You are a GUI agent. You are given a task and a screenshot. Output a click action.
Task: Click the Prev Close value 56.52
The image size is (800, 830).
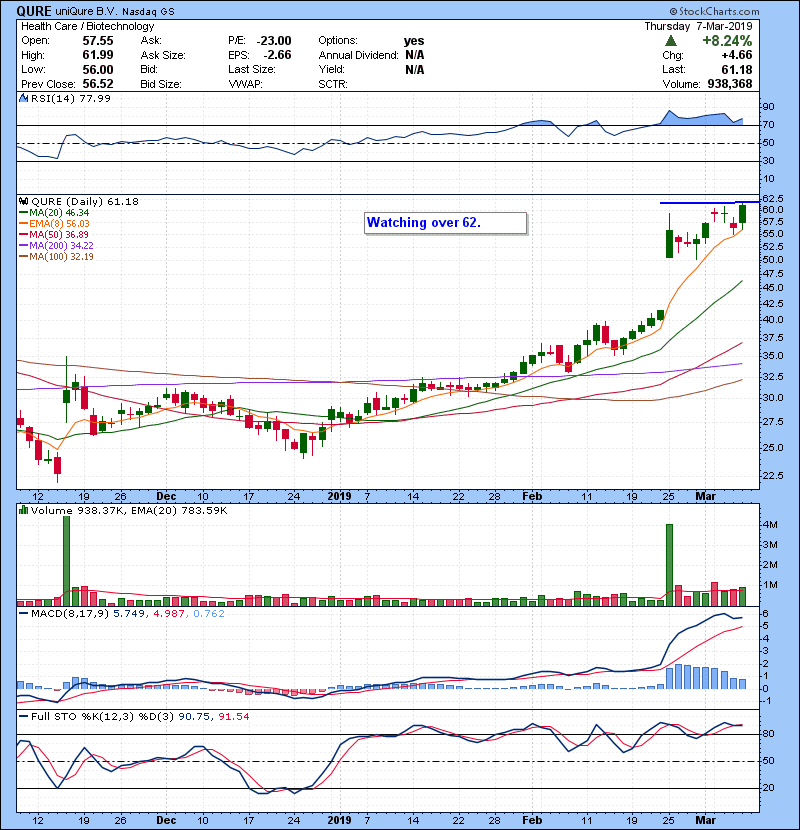coord(98,84)
